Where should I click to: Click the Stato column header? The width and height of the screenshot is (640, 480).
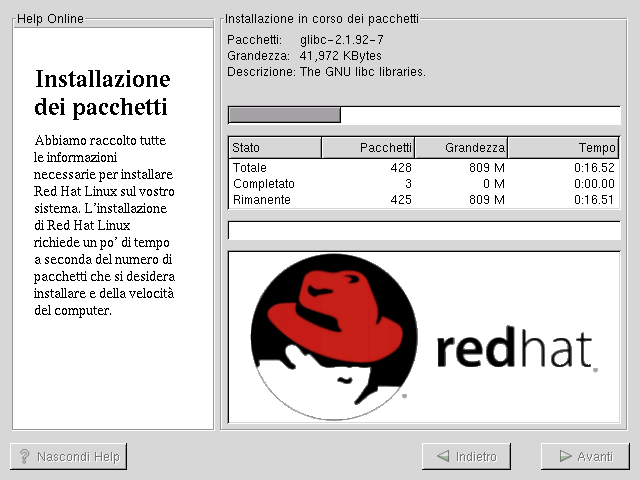point(275,148)
